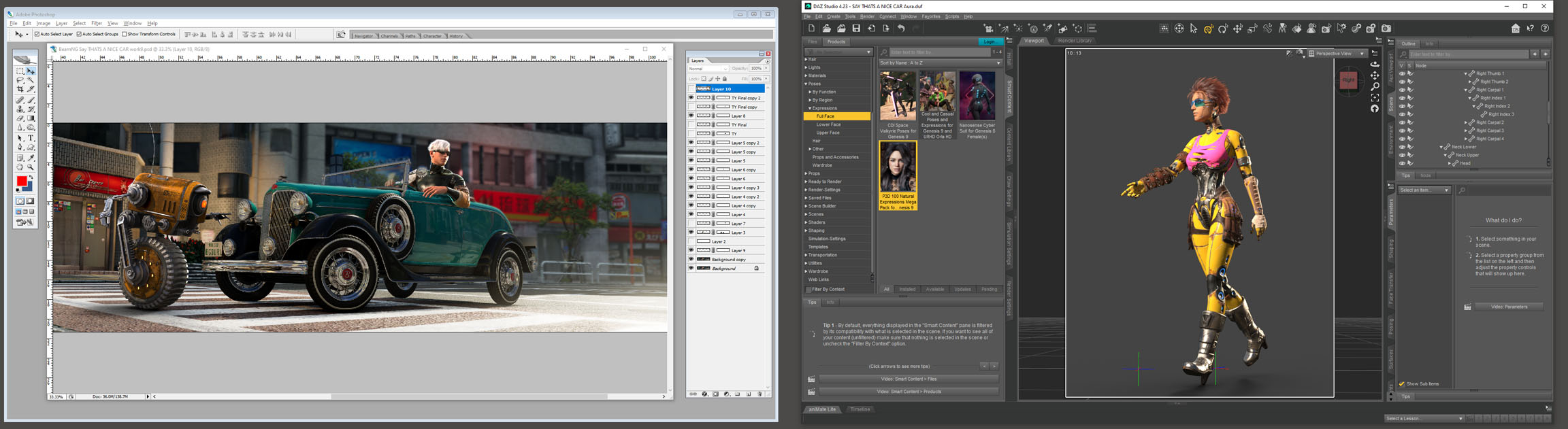This screenshot has width=1568, height=429.
Task: Open Filter menu in Photoshop menu bar
Action: [x=97, y=23]
